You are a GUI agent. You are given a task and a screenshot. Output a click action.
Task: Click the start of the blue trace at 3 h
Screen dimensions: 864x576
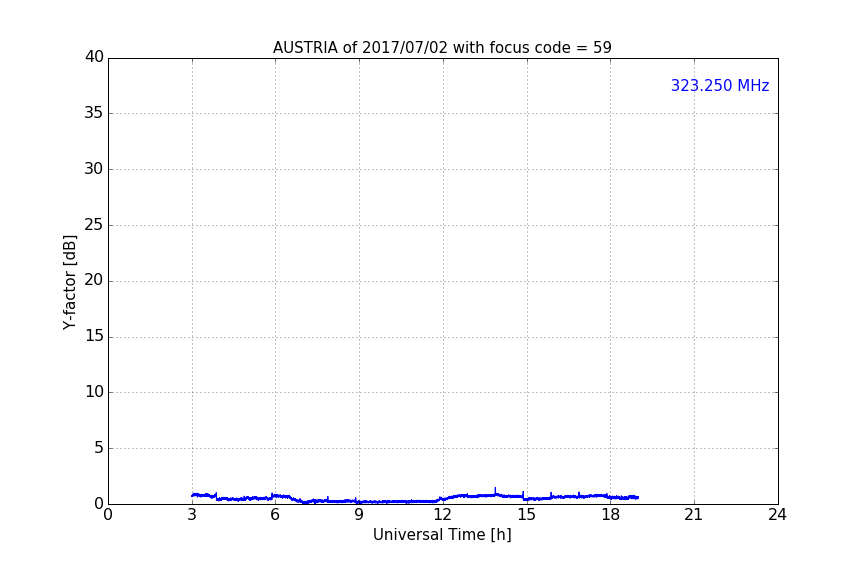(193, 495)
